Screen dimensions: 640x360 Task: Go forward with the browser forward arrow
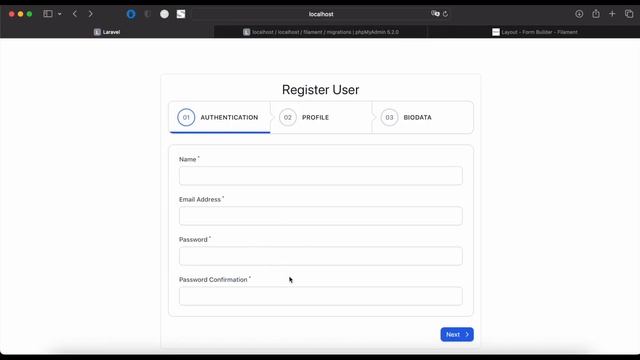point(91,14)
